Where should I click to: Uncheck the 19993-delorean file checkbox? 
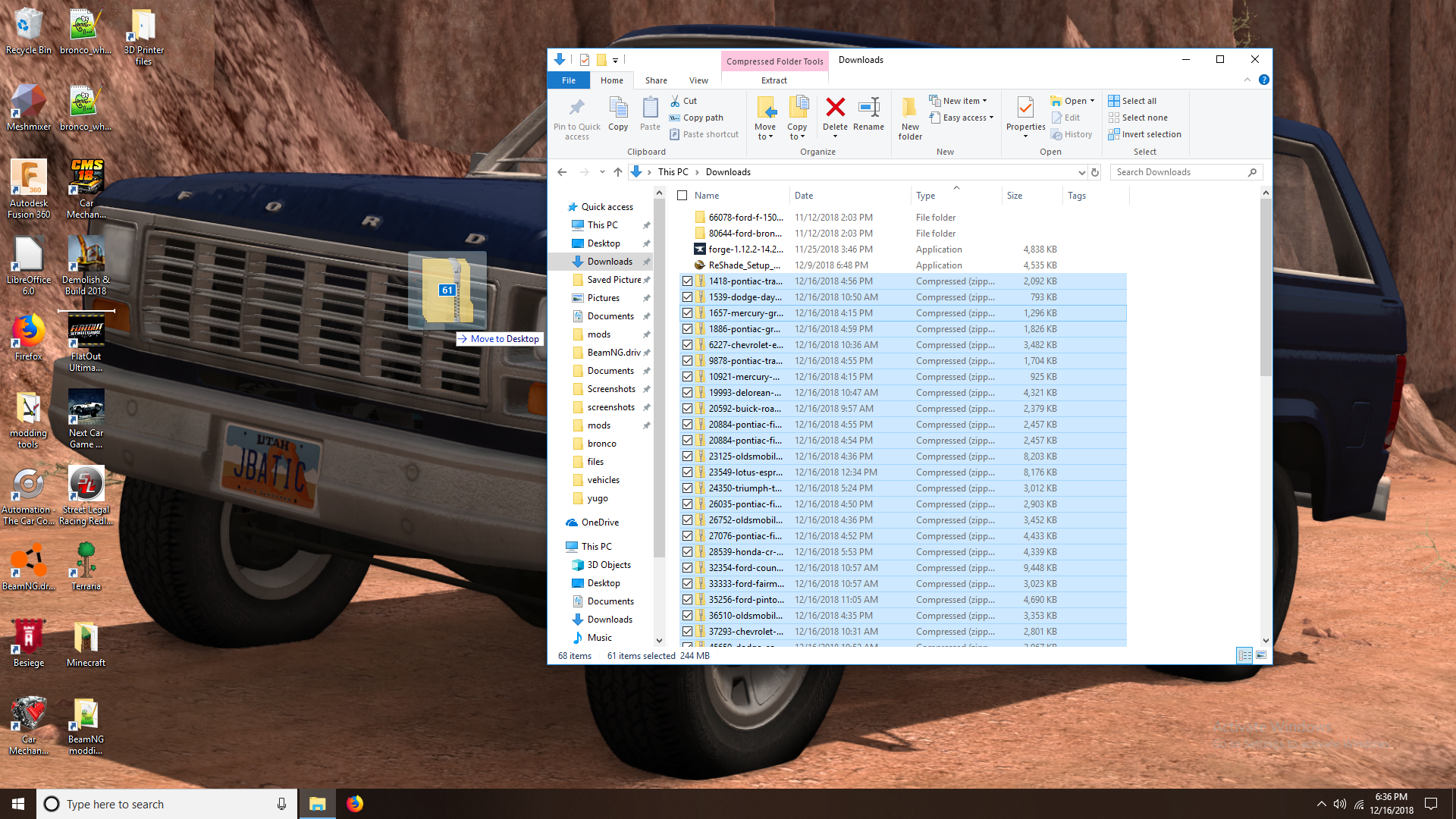coord(687,393)
